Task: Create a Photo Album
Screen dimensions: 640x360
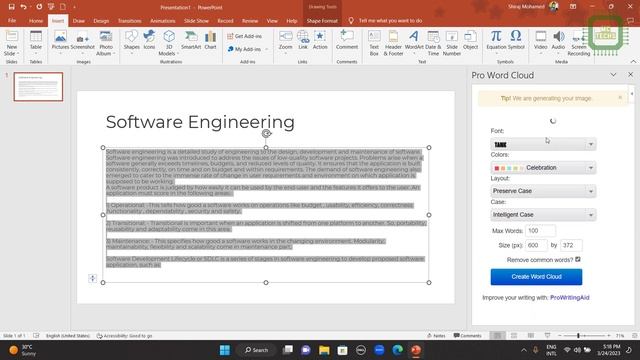Action: (x=106, y=43)
